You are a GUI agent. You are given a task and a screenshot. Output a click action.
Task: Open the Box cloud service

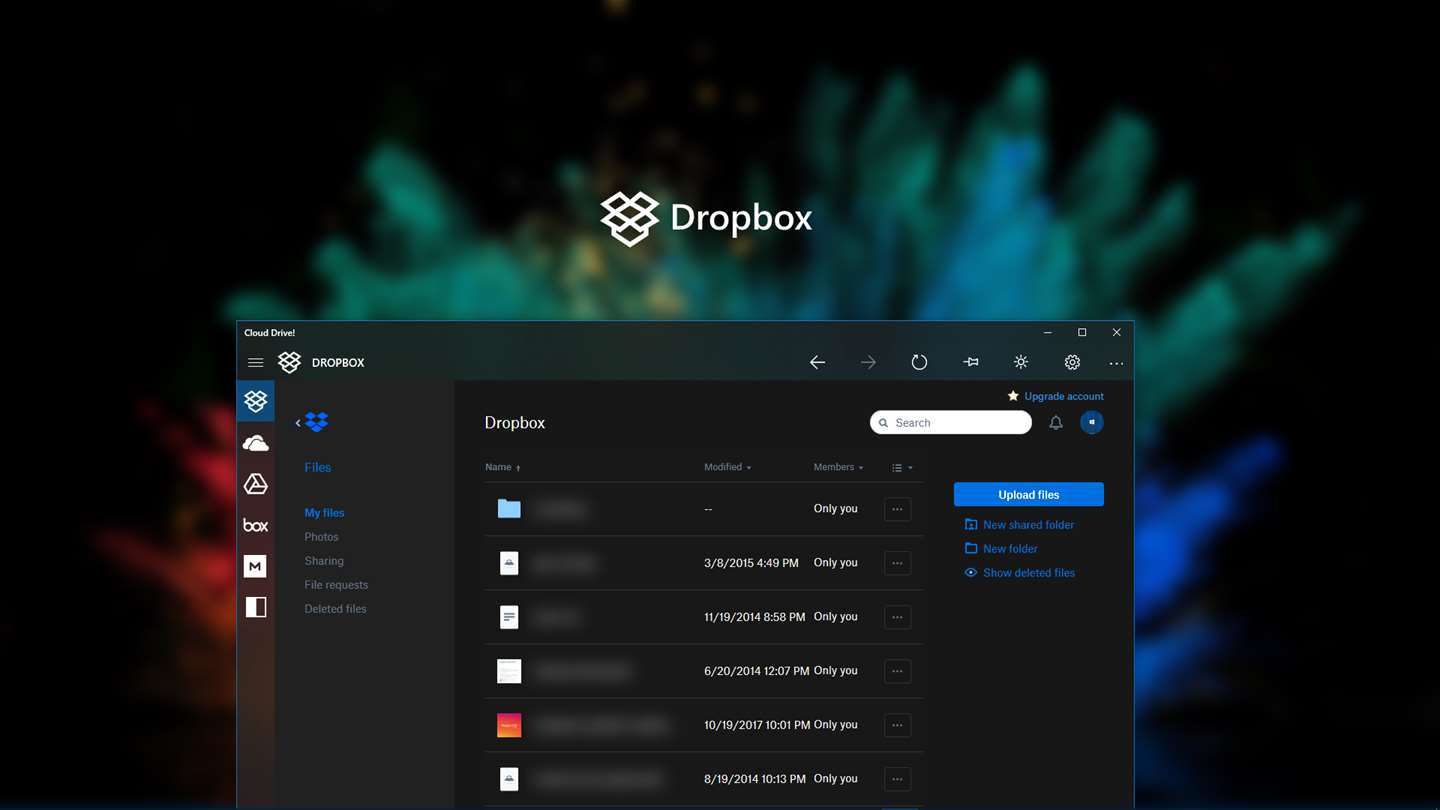[256, 525]
